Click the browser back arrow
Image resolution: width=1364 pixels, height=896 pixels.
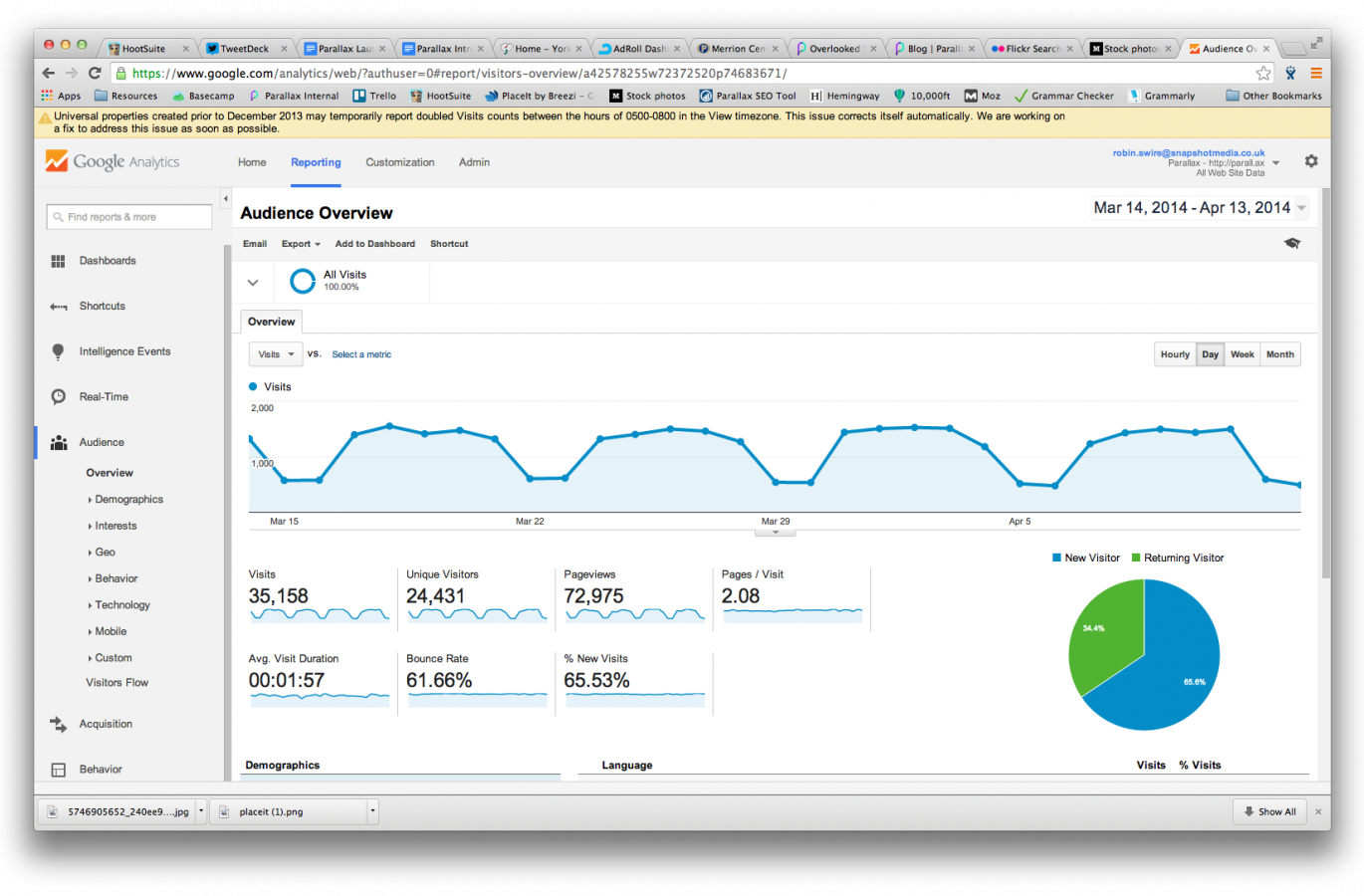(48, 73)
